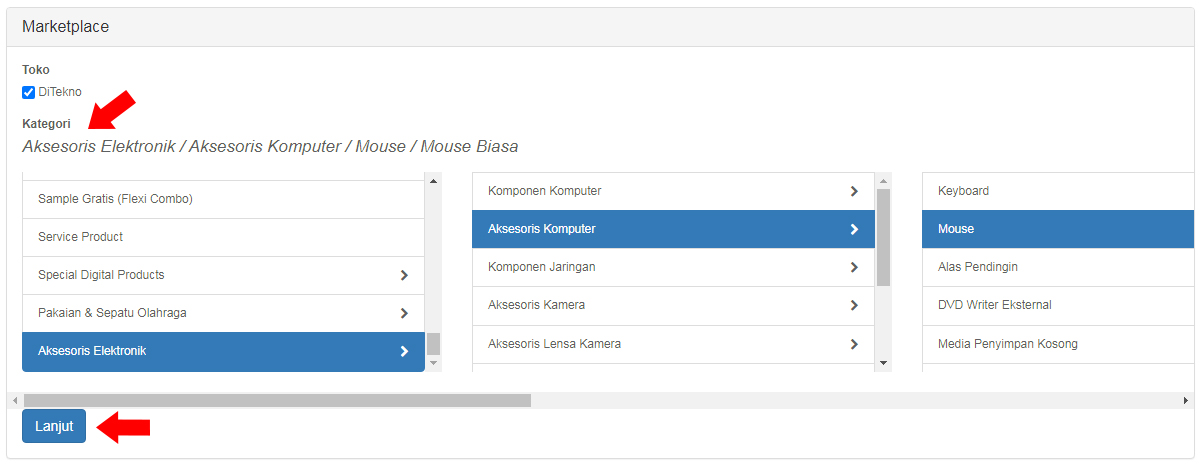This screenshot has height=466, width=1203.
Task: Choose Keyboard subcategory
Action: [x=1058, y=191]
